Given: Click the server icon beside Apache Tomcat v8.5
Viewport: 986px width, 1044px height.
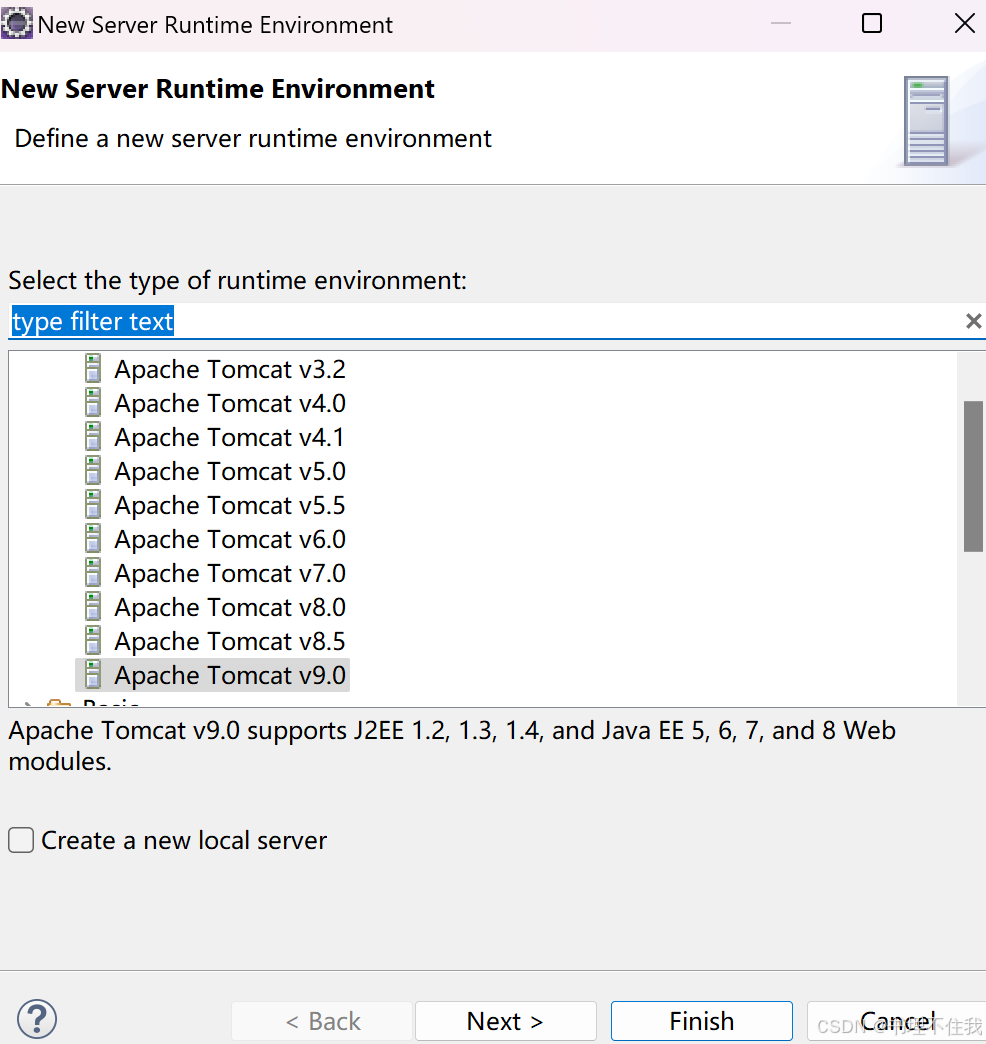Looking at the screenshot, I should click(93, 640).
